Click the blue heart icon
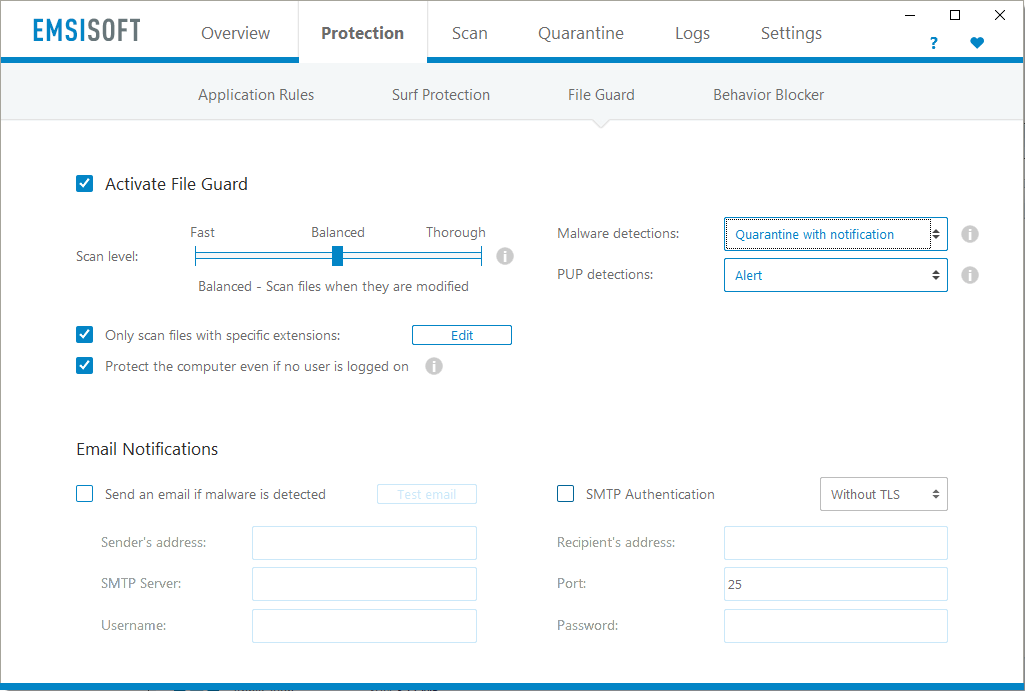This screenshot has width=1025, height=691. pyautogui.click(x=977, y=42)
